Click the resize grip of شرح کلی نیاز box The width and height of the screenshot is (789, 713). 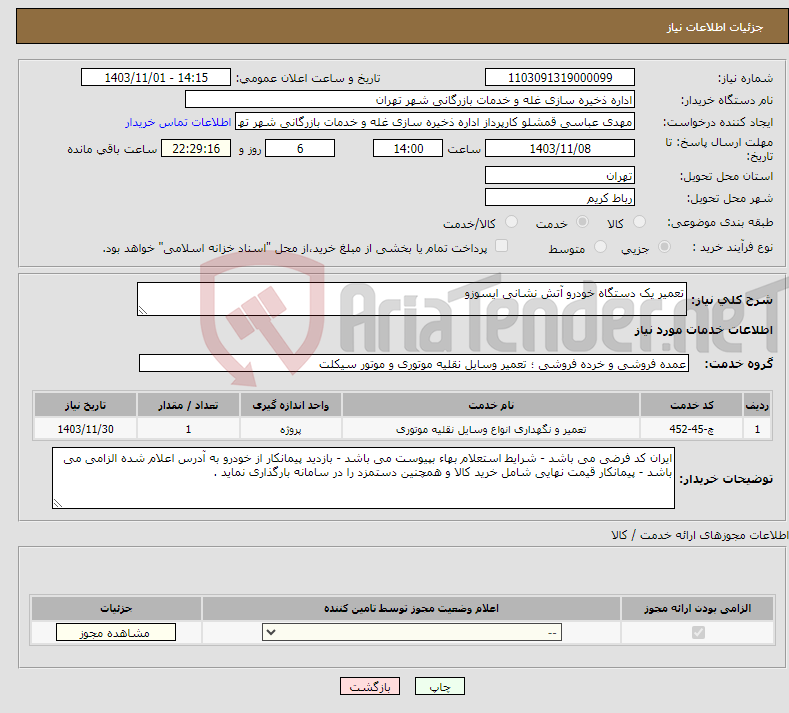click(142, 310)
